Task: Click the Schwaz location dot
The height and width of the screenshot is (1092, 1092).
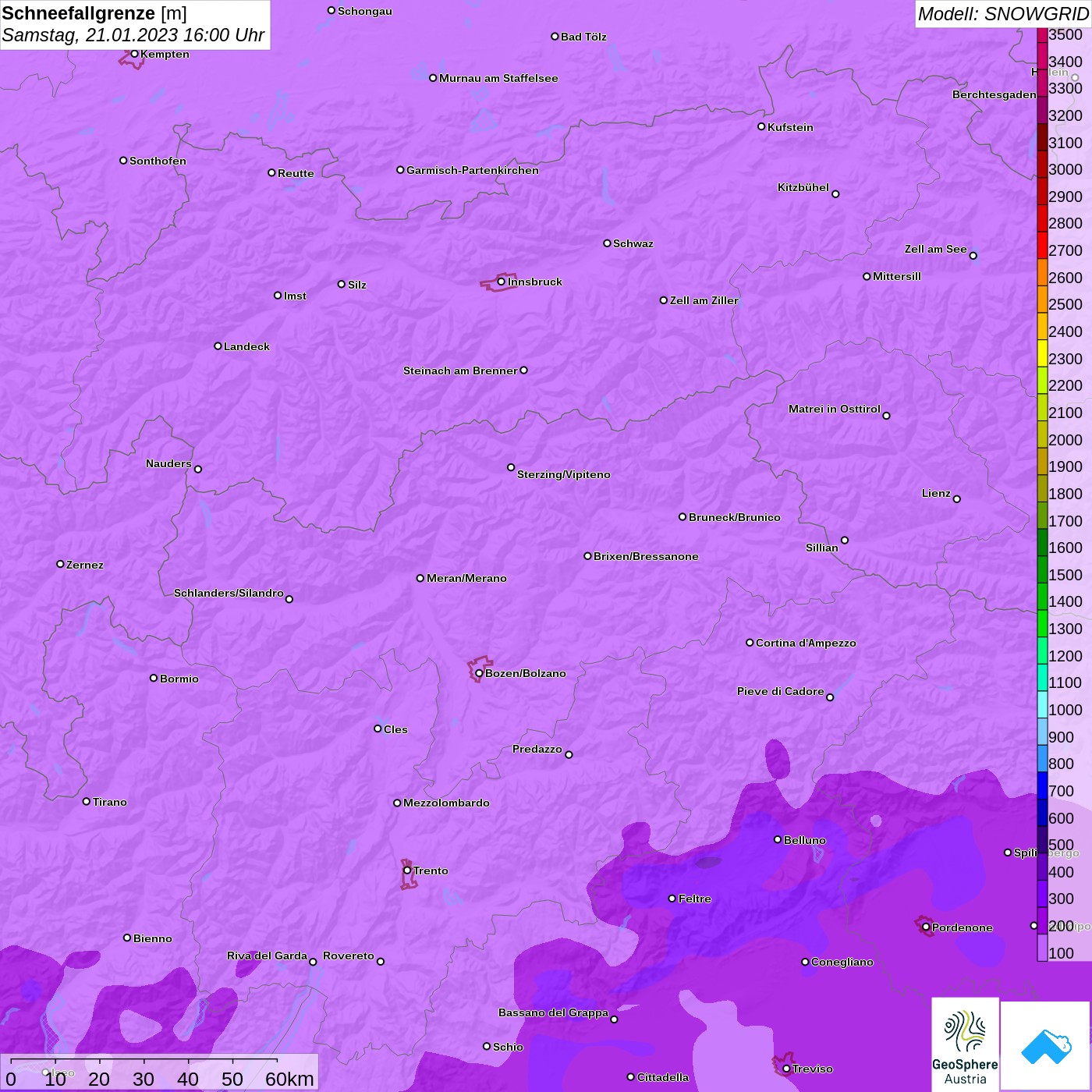Action: click(607, 243)
